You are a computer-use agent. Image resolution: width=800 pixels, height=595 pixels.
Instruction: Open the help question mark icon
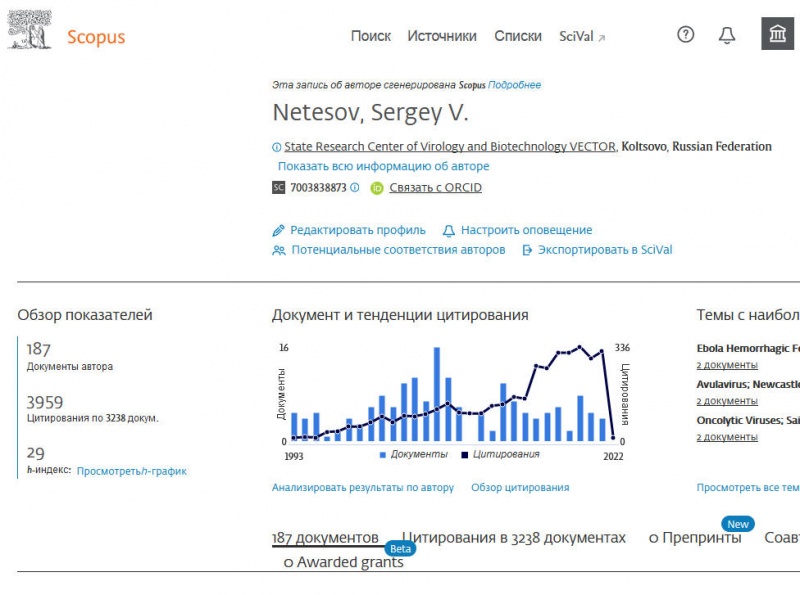point(685,35)
